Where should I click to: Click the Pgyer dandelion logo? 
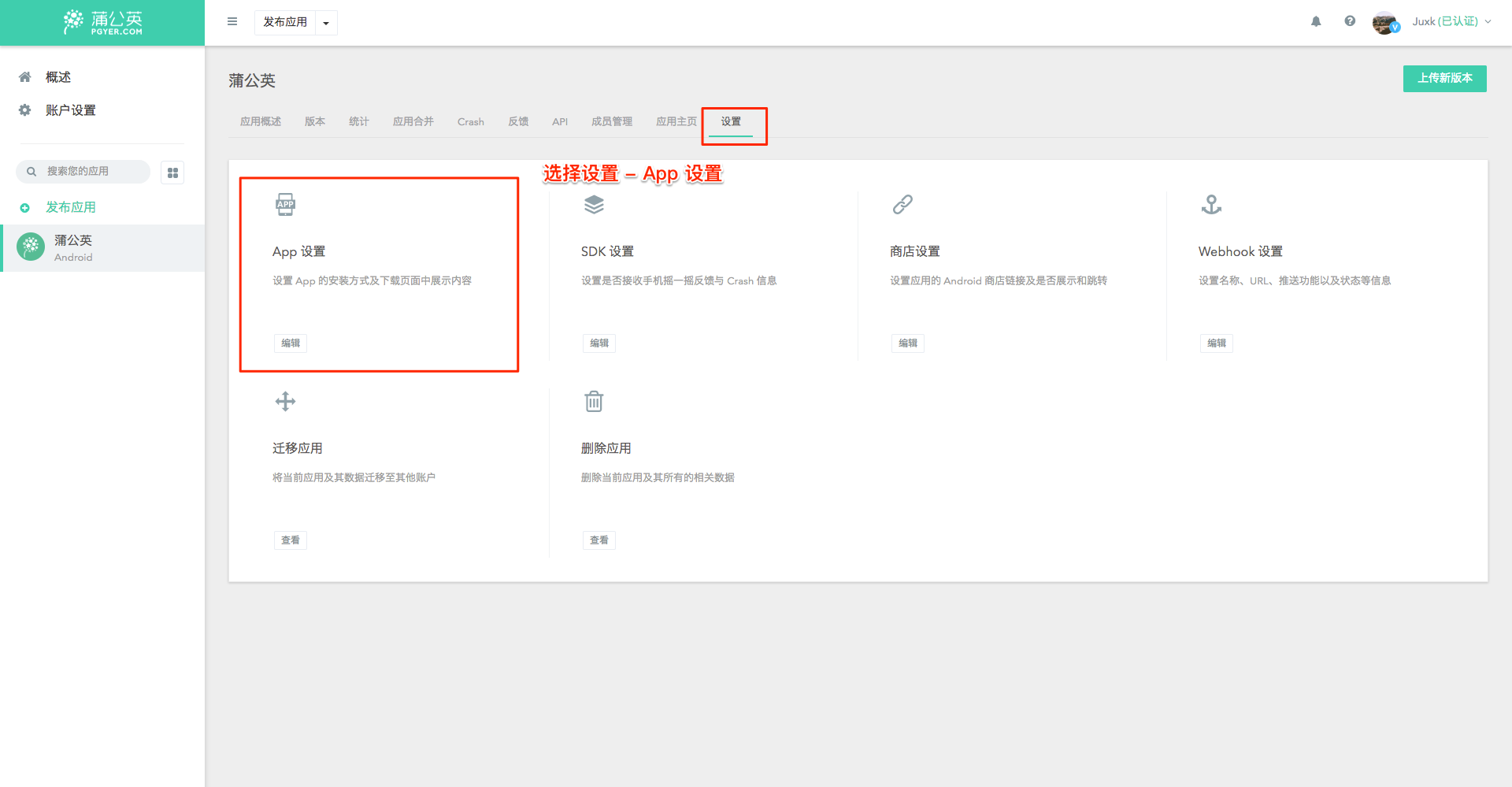(102, 22)
